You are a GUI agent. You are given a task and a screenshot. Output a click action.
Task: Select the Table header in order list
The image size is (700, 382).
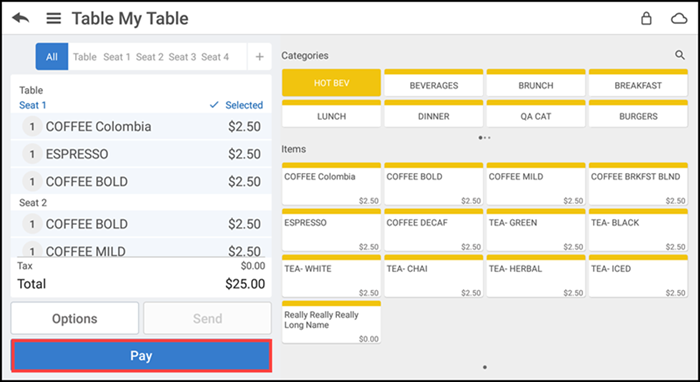pos(31,90)
